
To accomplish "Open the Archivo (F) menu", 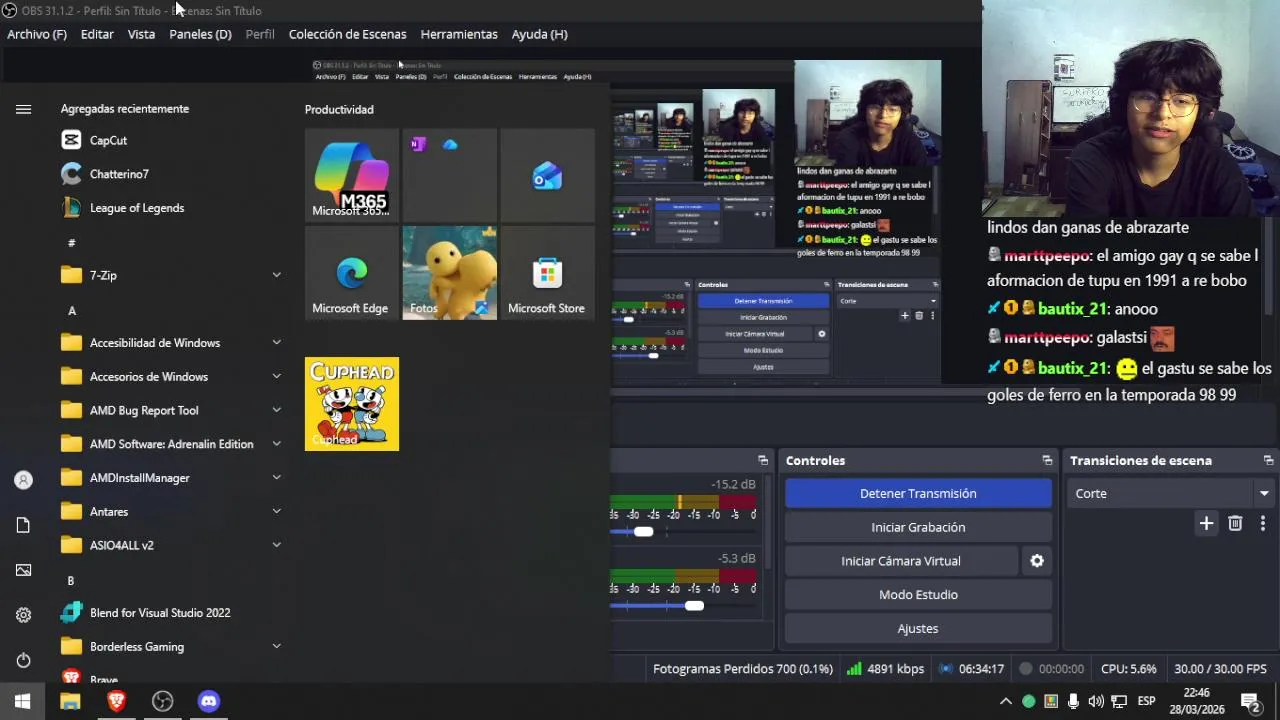I will click(37, 34).
